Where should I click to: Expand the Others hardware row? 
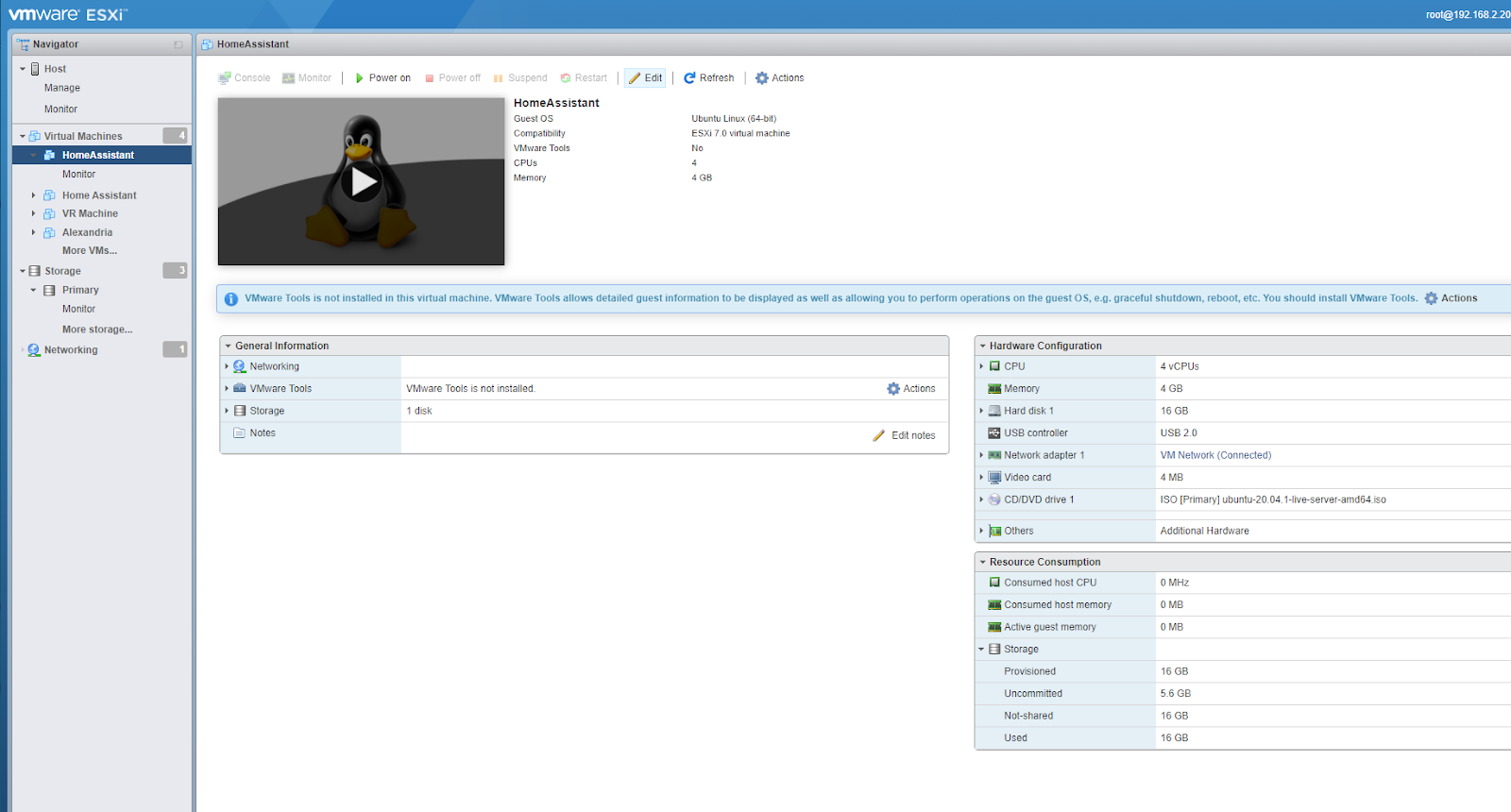pos(981,531)
